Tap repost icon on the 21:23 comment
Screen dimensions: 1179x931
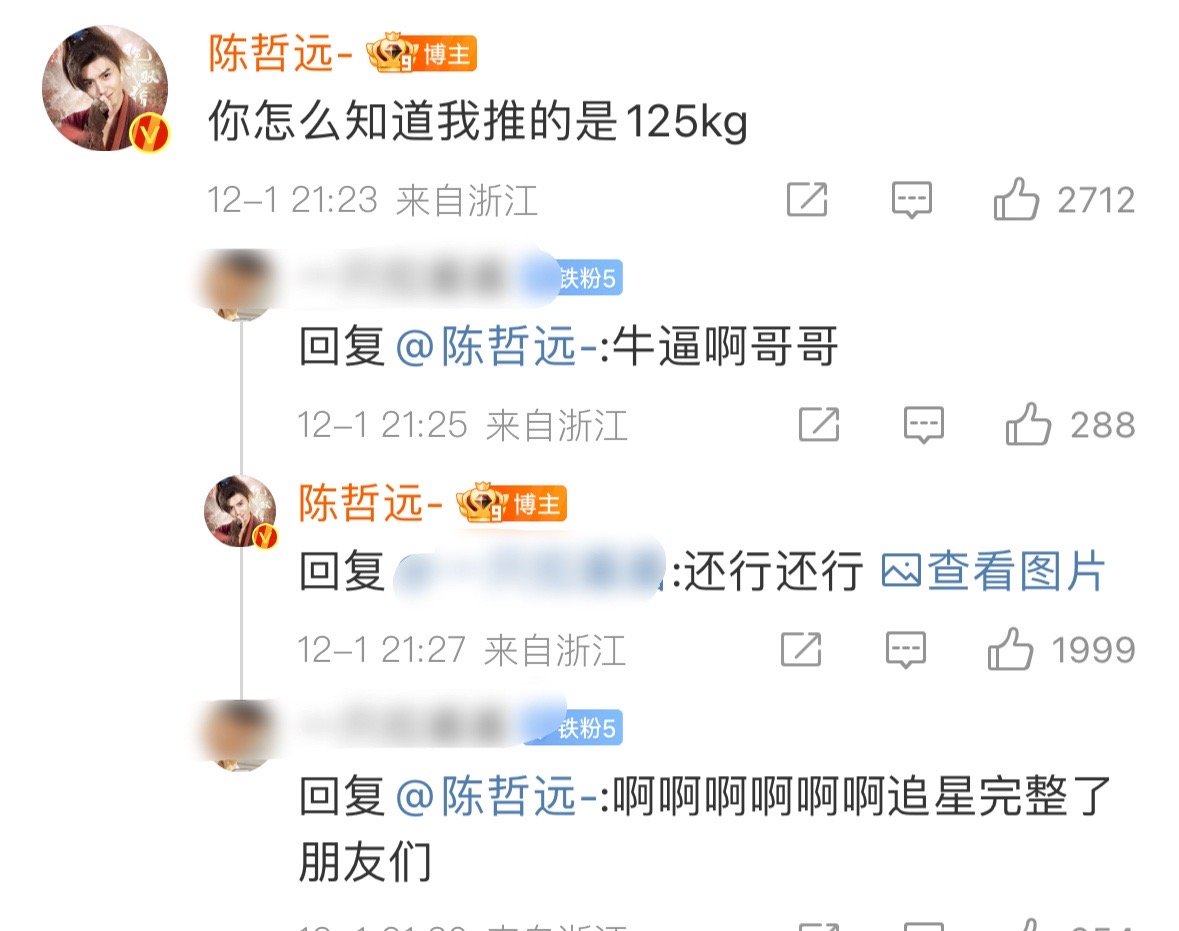[x=807, y=199]
